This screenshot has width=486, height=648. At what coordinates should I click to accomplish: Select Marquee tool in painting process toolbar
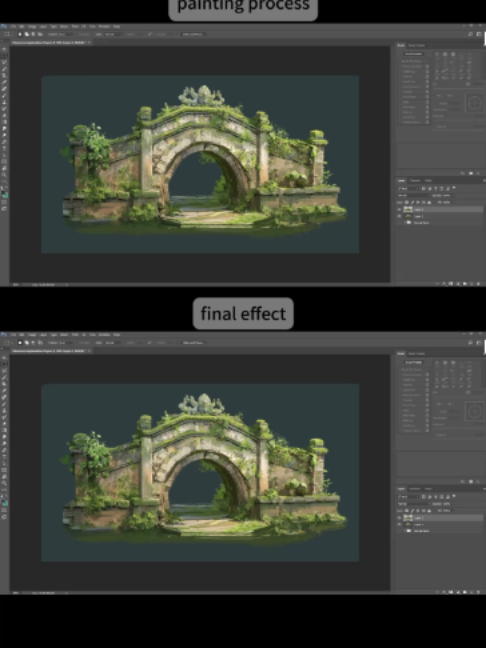coord(5,55)
